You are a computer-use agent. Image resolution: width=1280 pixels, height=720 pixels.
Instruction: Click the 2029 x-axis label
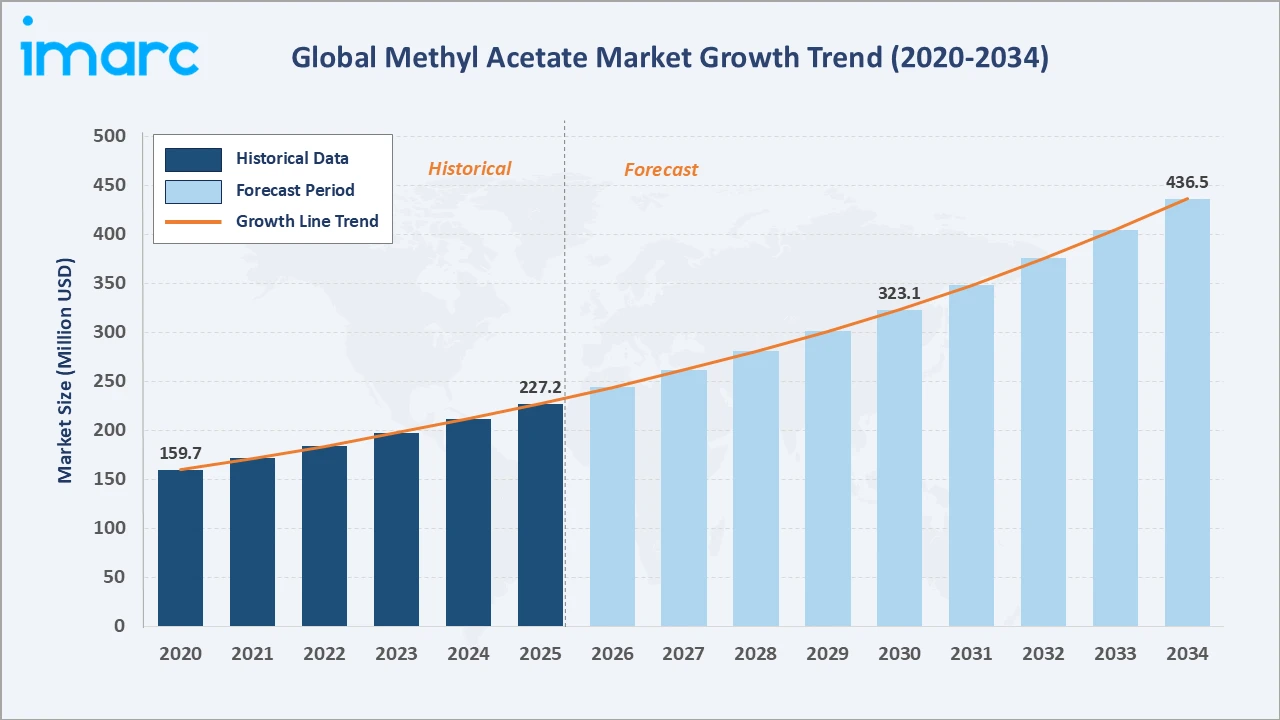tap(828, 654)
